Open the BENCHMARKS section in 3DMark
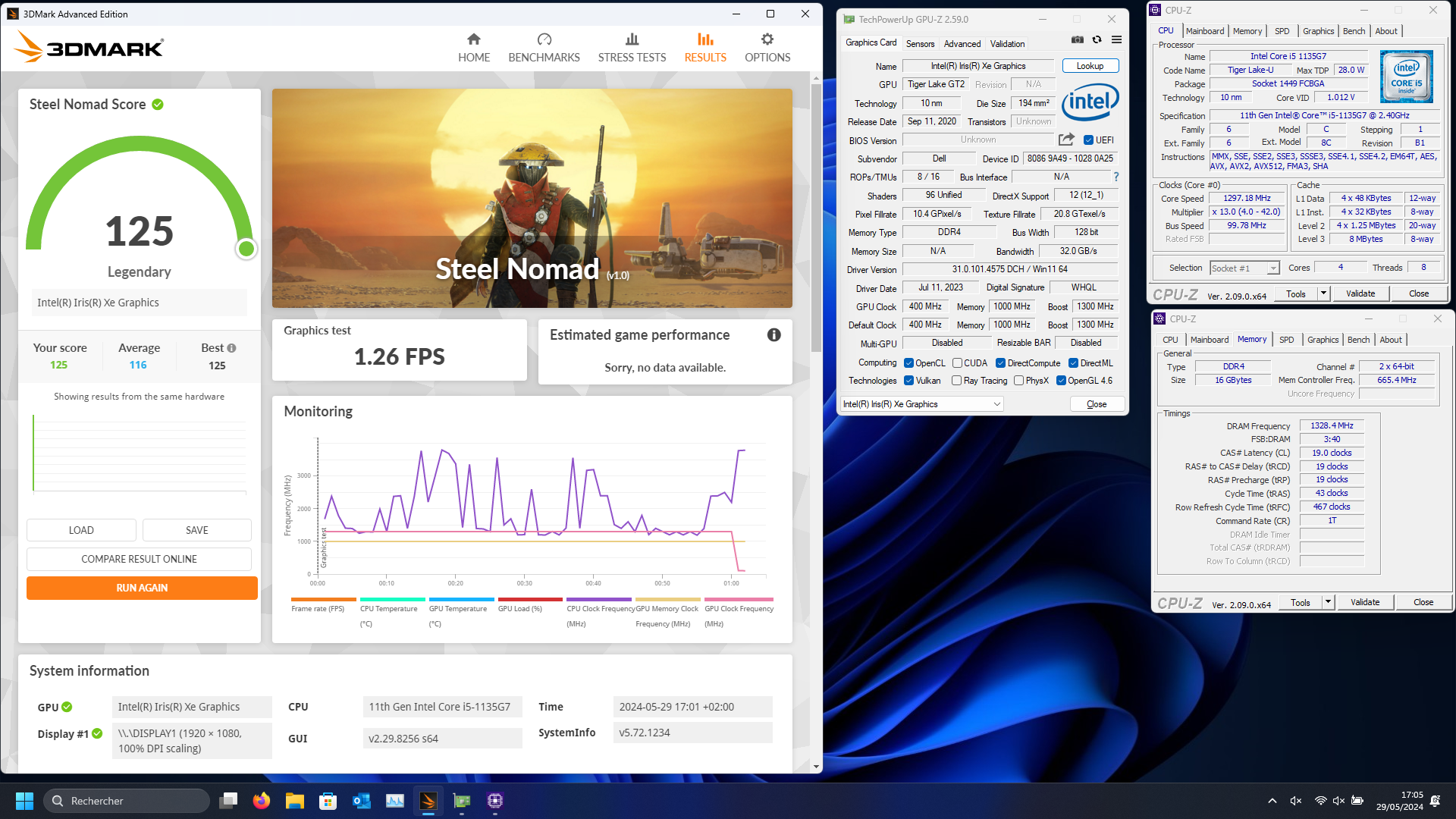 coord(544,48)
